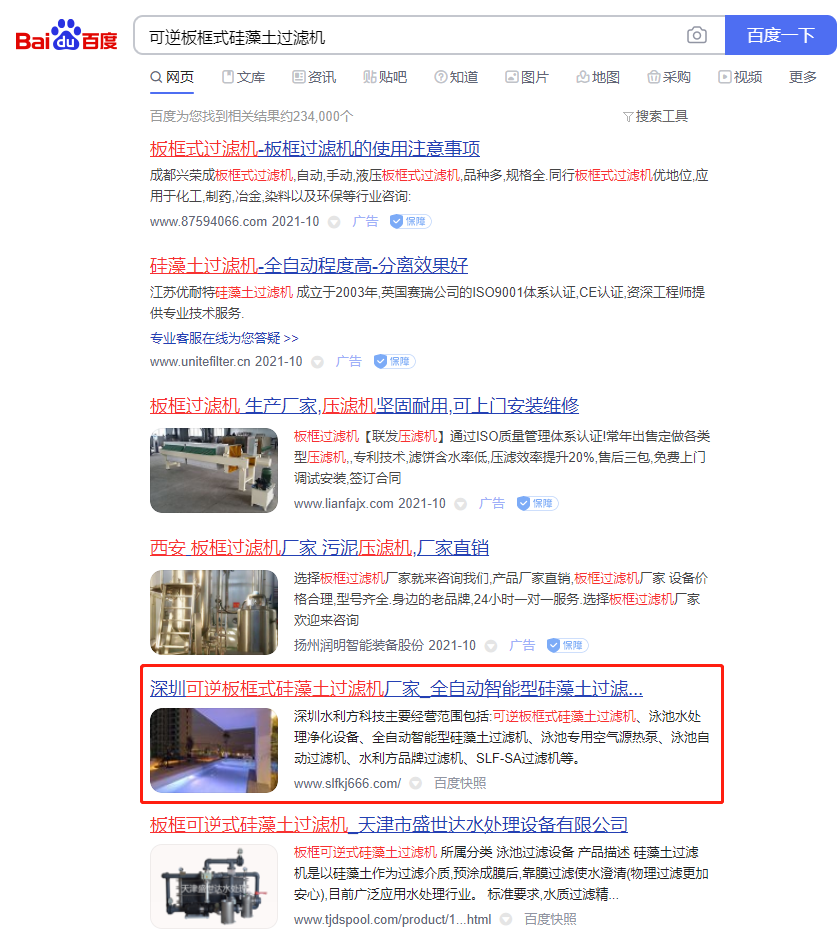Expand dropdown arrow beside www.lianfajx.com
The height and width of the screenshot is (938, 840).
click(x=461, y=504)
